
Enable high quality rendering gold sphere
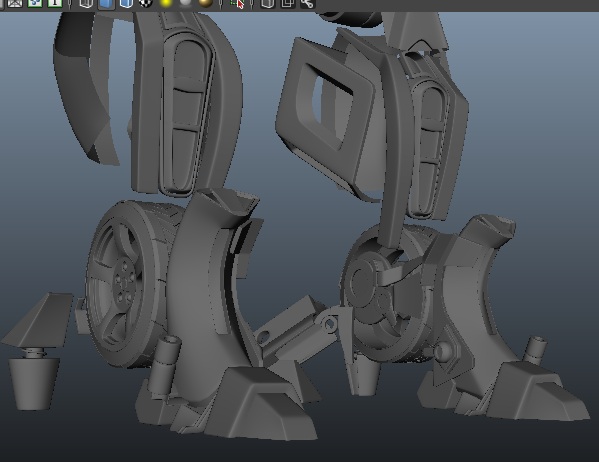tap(206, 3)
